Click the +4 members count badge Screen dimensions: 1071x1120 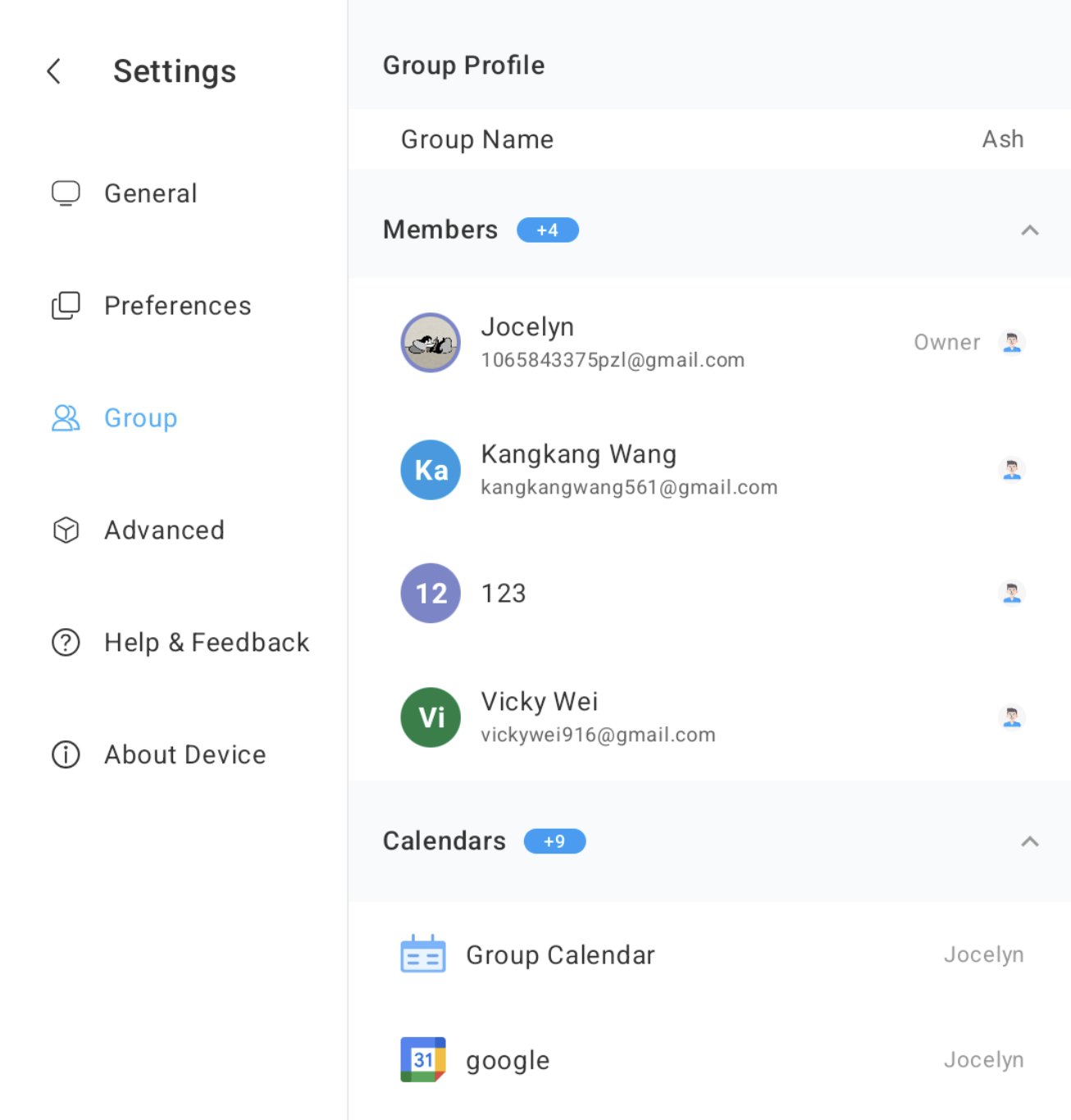(548, 230)
